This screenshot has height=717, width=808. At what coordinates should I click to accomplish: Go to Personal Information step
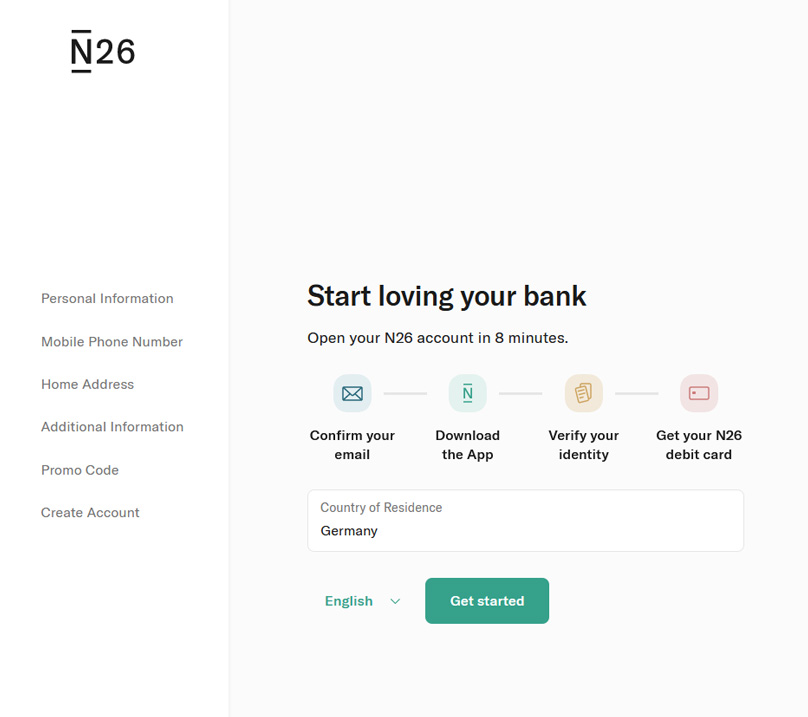[107, 298]
